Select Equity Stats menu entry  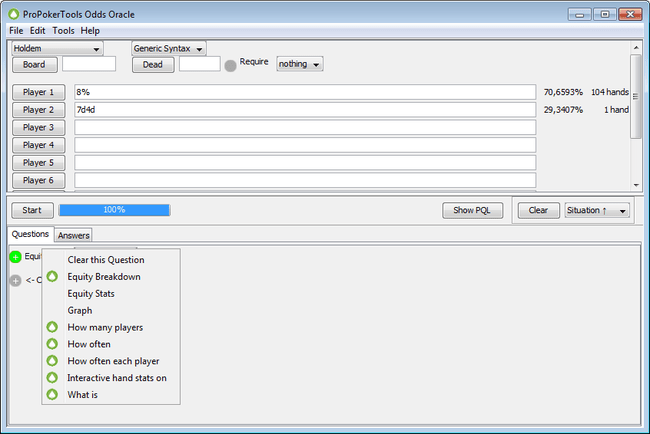click(x=111, y=293)
